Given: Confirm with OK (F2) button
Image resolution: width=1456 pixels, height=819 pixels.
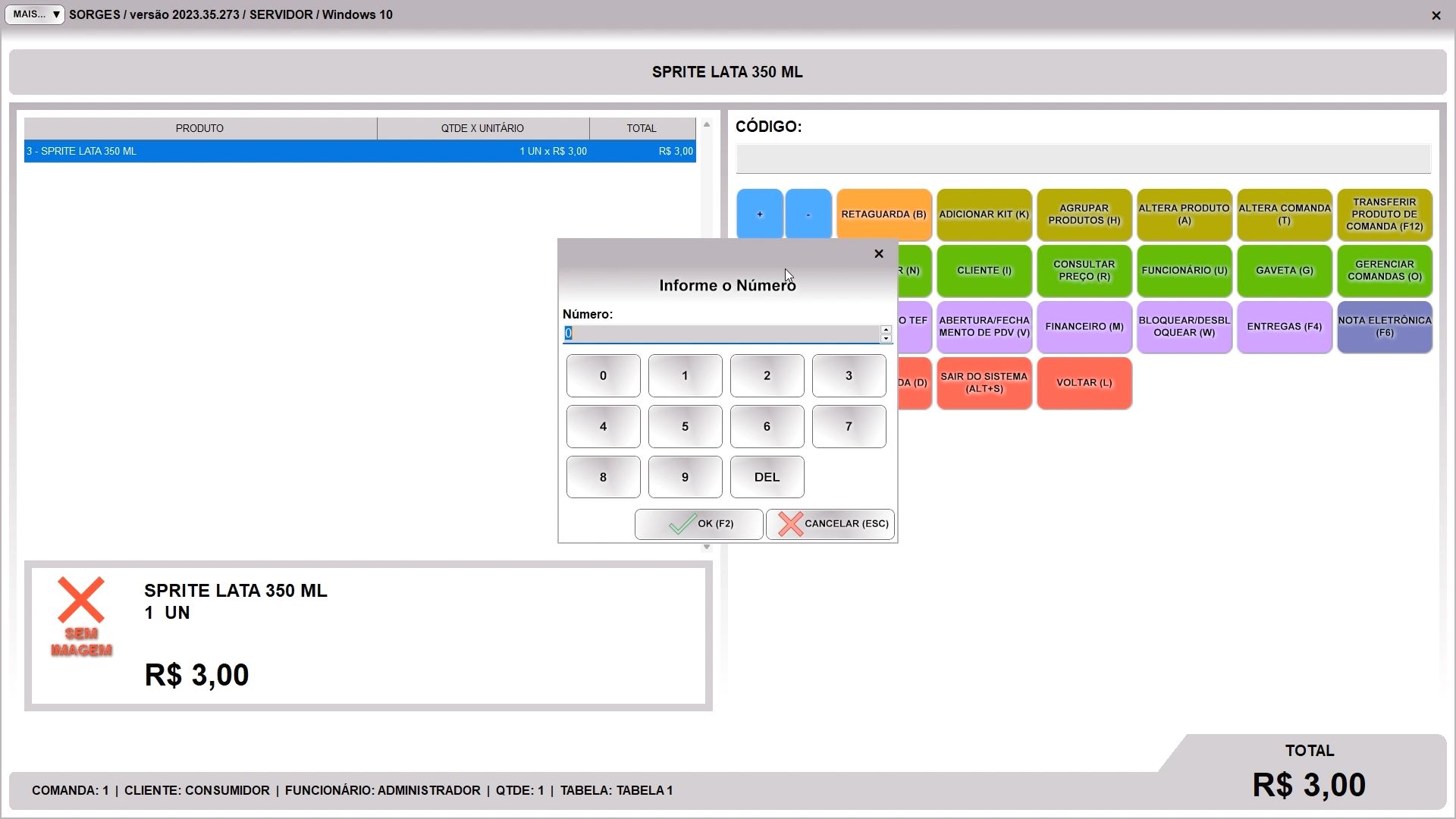Looking at the screenshot, I should [x=698, y=524].
